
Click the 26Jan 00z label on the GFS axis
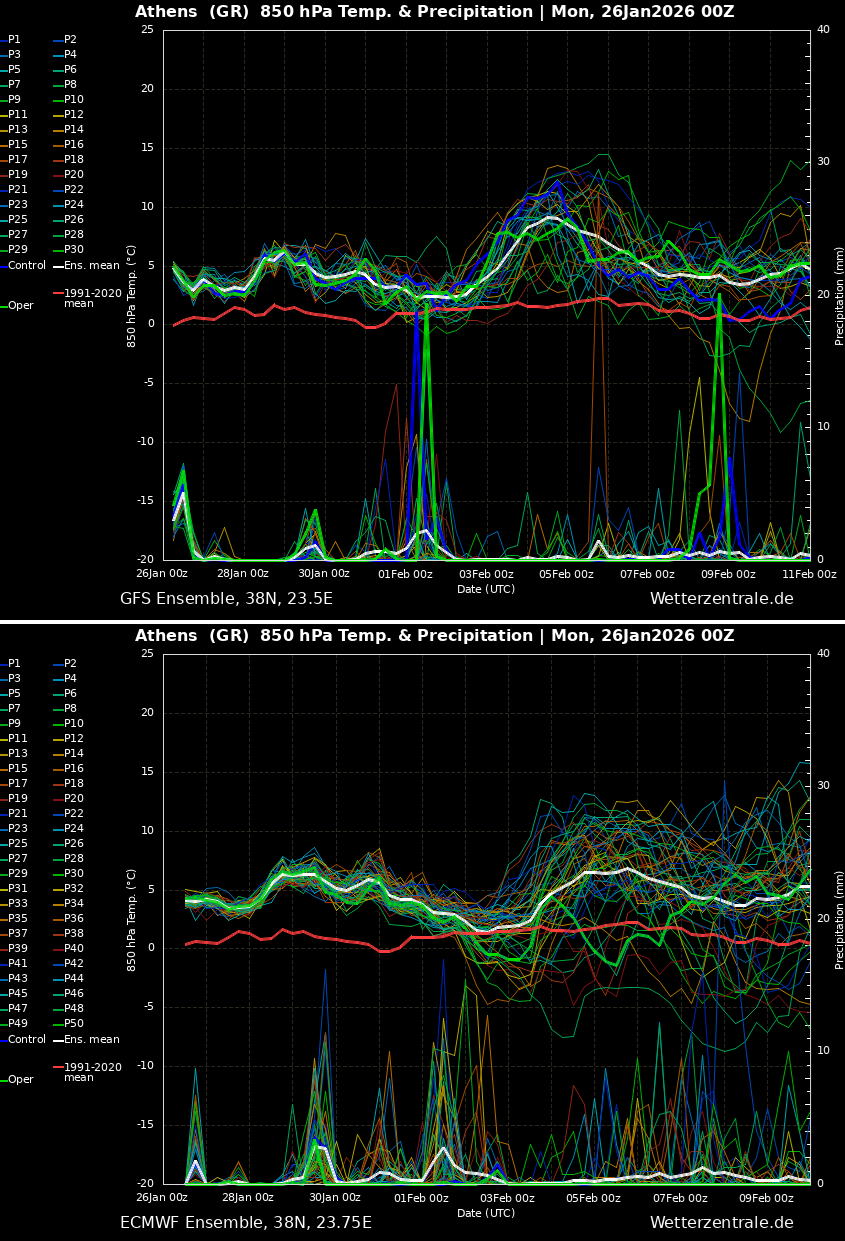(x=162, y=574)
